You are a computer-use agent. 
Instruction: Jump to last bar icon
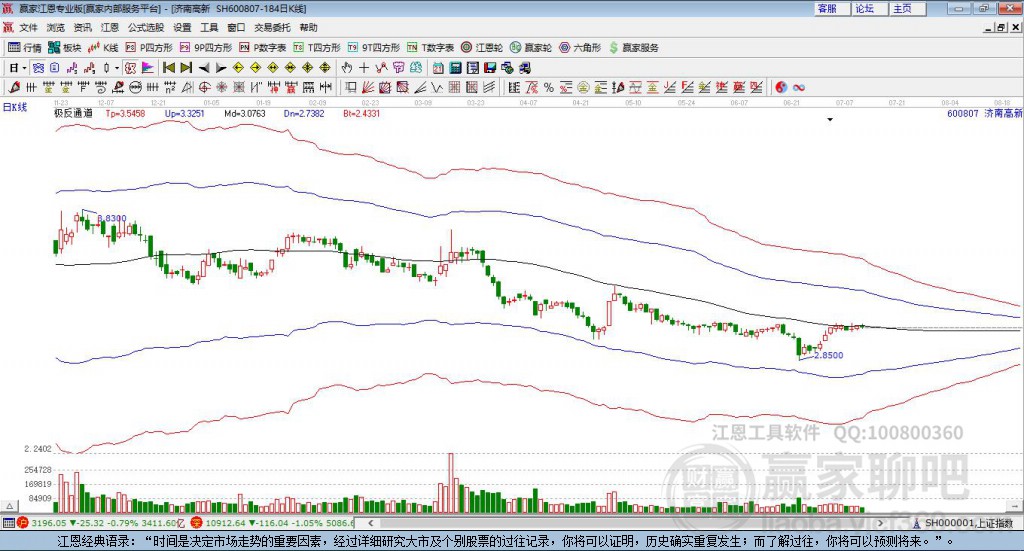186,68
